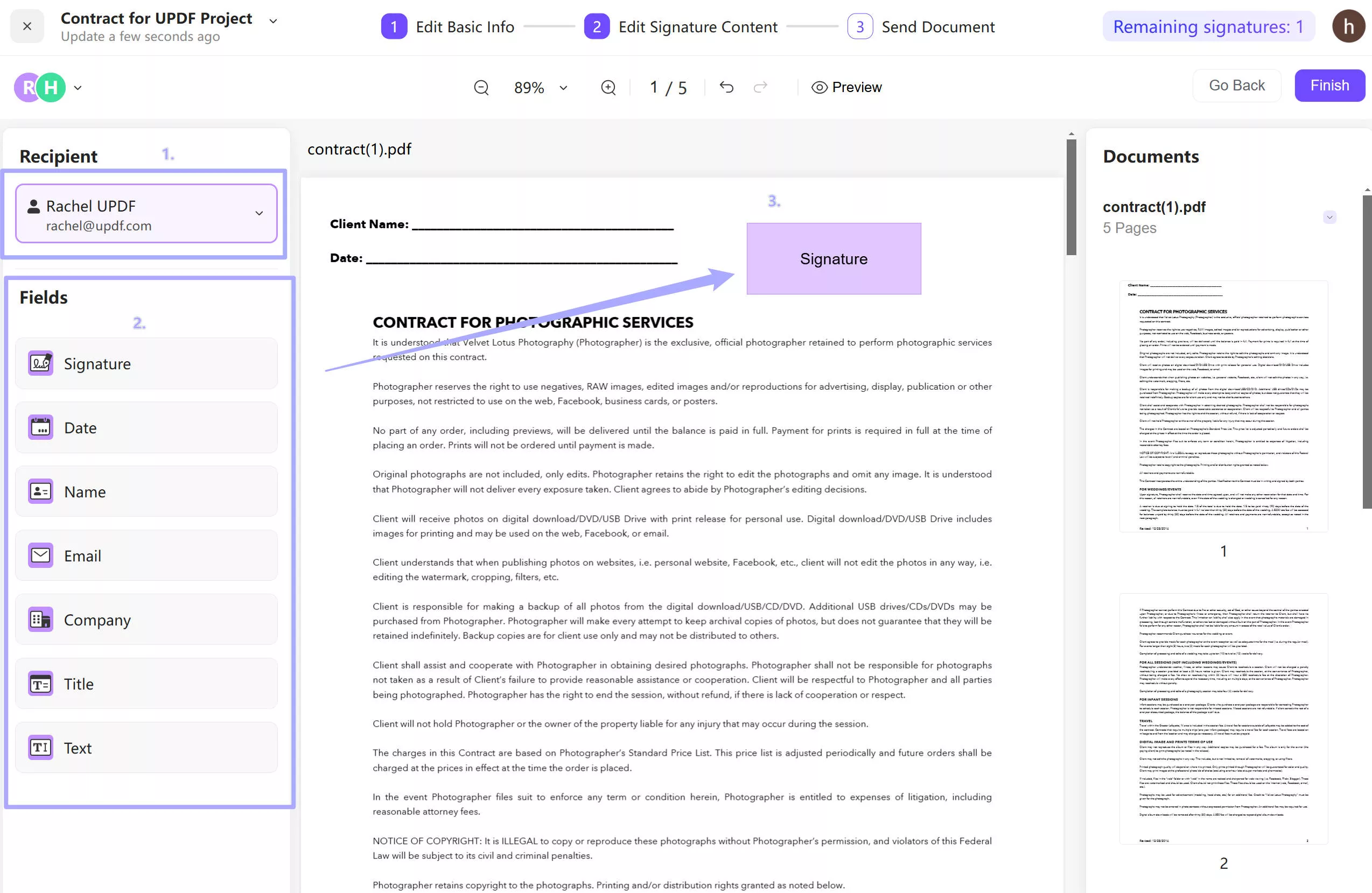Click the zoom out magnifier icon
1372x893 pixels.
click(x=481, y=88)
